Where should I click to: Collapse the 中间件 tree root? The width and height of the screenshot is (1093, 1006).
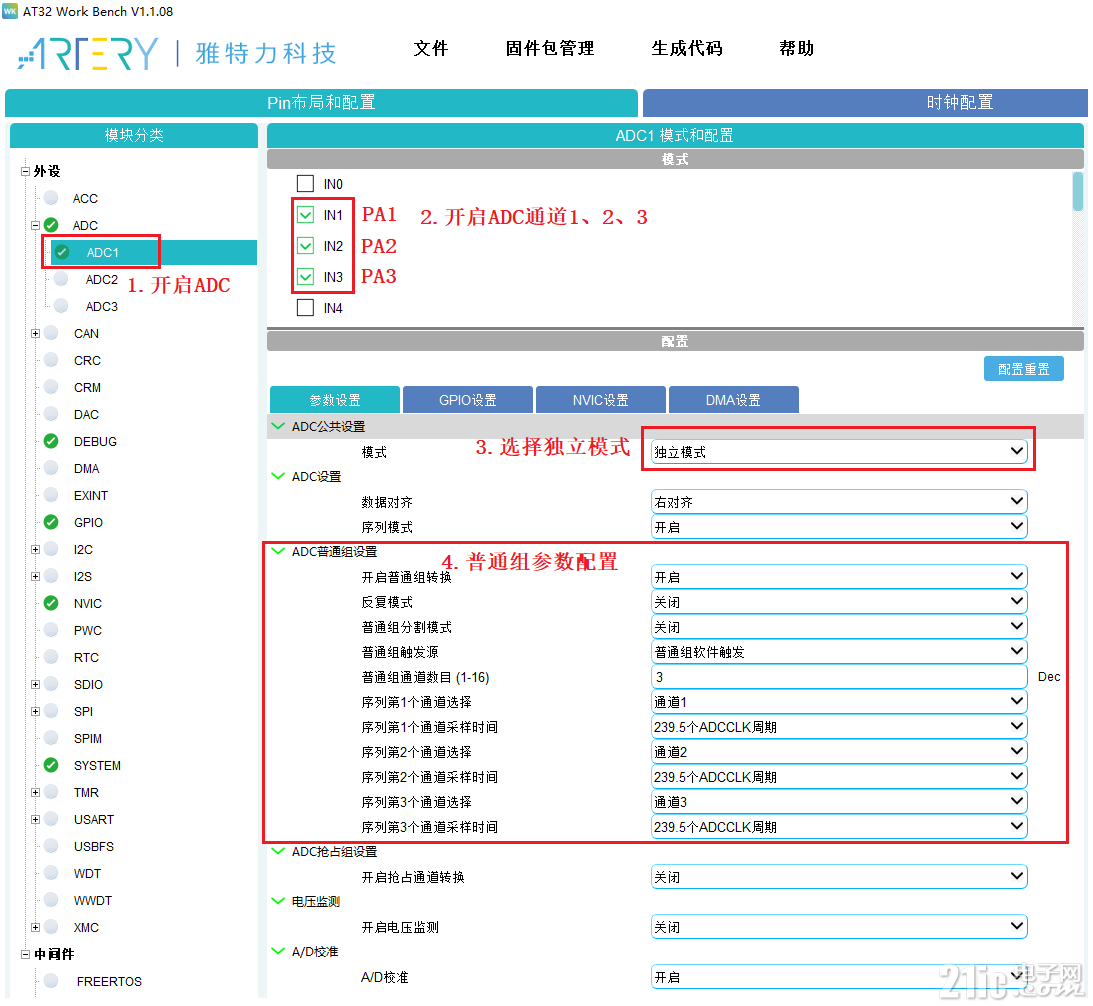(25, 954)
